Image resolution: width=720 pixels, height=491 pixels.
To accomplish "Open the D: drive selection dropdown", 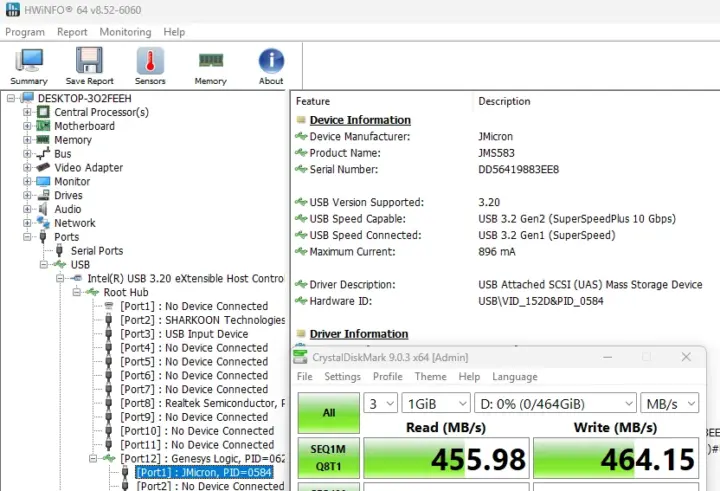I will pyautogui.click(x=555, y=404).
